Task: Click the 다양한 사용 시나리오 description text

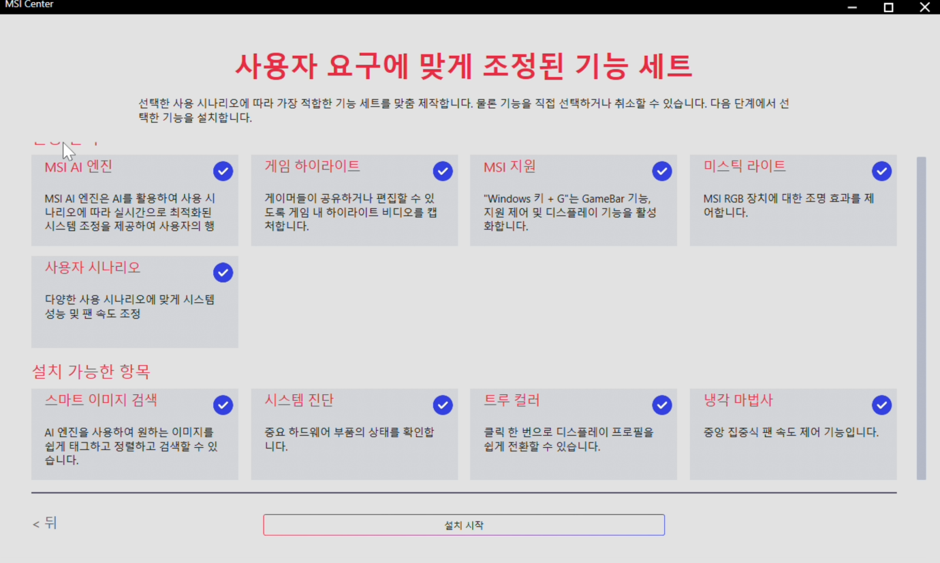Action: (x=129, y=306)
